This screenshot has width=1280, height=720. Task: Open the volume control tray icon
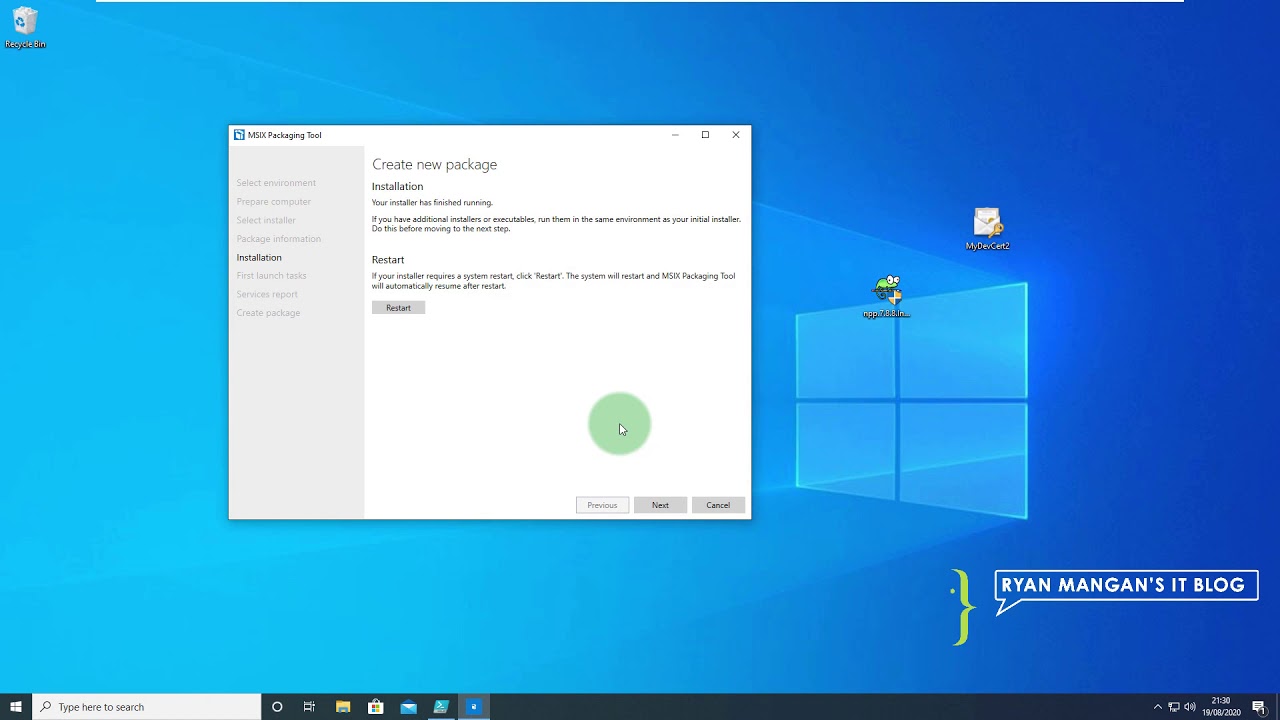tap(1190, 707)
